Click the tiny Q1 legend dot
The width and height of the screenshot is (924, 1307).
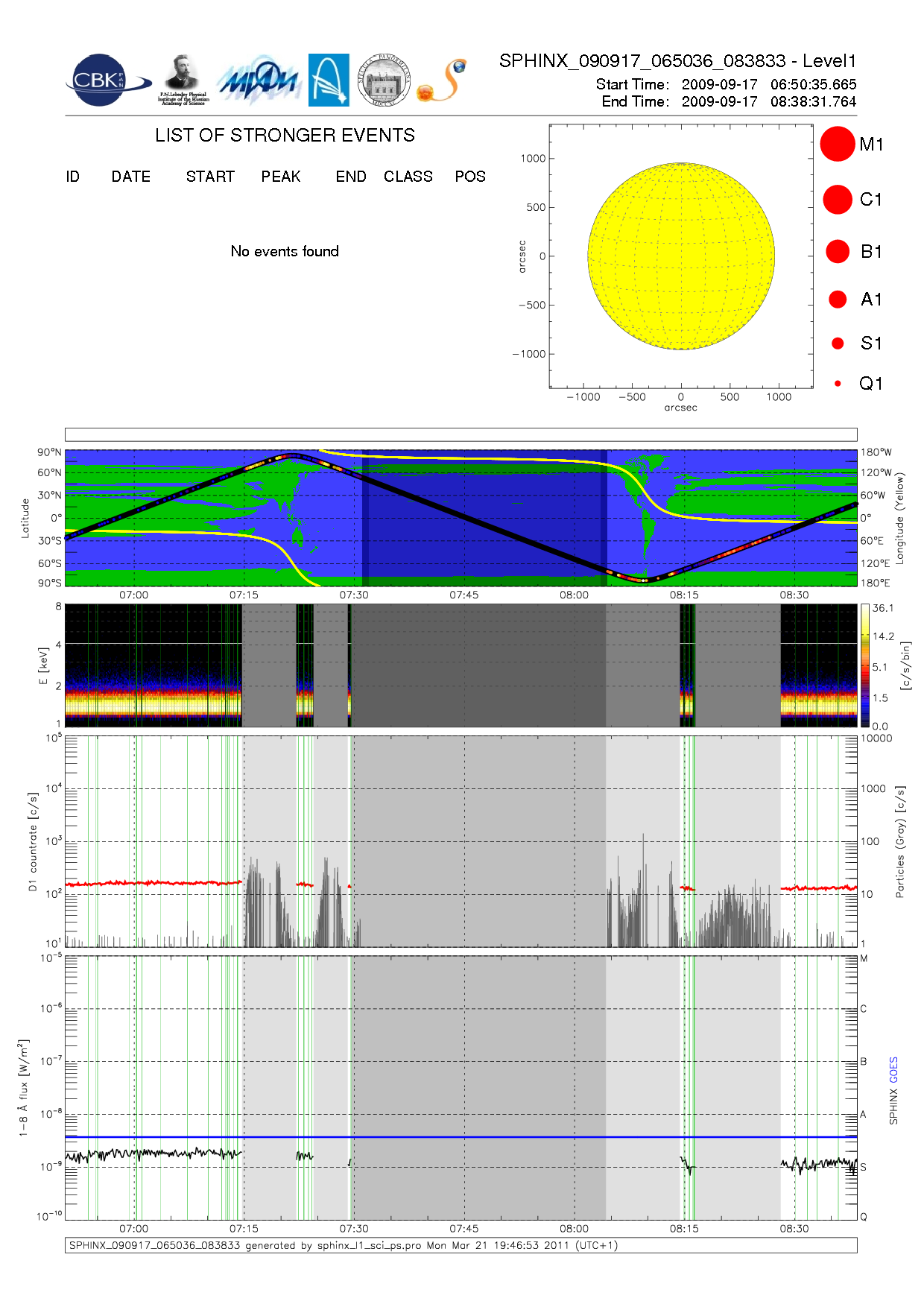point(838,384)
